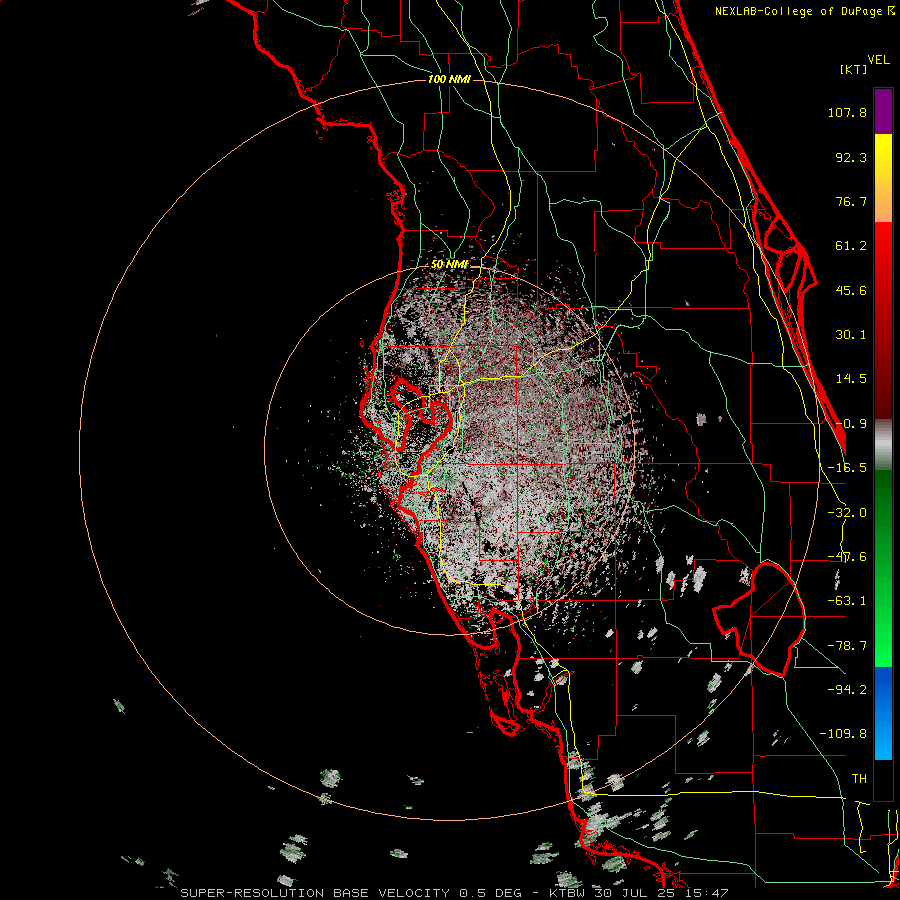Click the [KT] unit label
Screen dimensions: 900x900
click(x=854, y=69)
